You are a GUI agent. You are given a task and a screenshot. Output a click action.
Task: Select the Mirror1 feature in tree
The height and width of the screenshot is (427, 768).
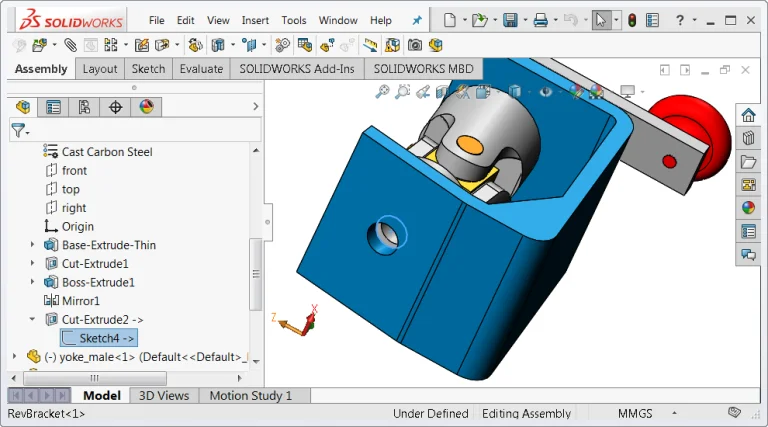(x=80, y=301)
